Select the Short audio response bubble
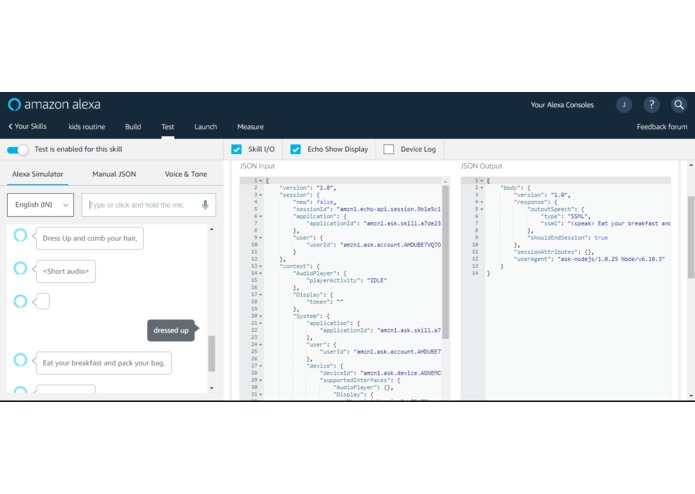The image size is (695, 494). [x=66, y=271]
